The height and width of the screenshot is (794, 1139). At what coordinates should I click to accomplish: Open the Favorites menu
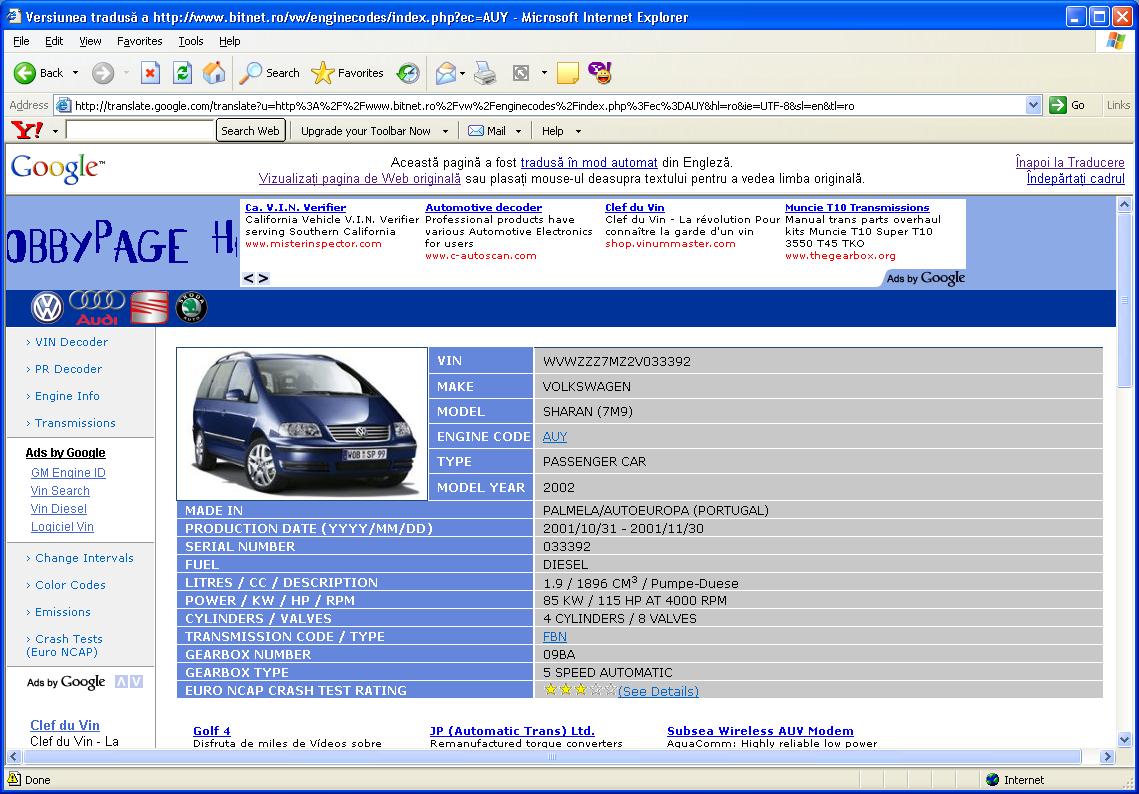(139, 41)
